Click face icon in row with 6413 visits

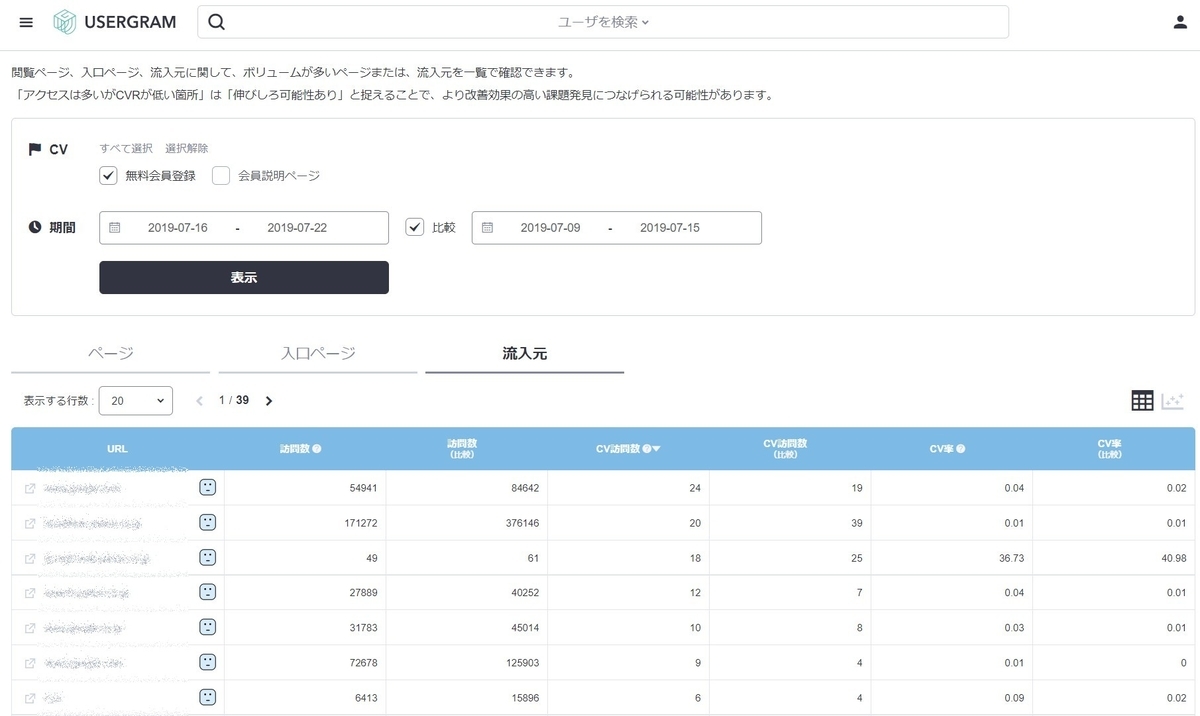(x=207, y=697)
